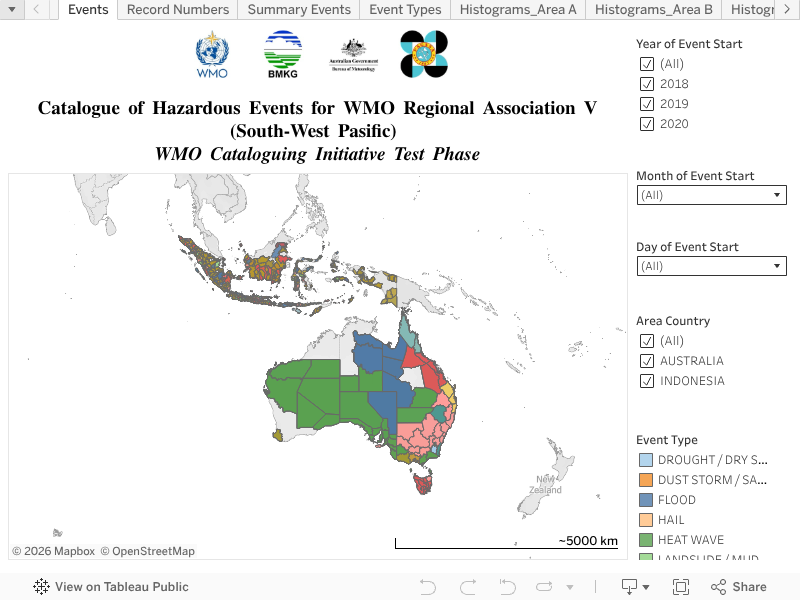Click the OpenStreetMap attribution link
The width and height of the screenshot is (800, 600).
153,551
